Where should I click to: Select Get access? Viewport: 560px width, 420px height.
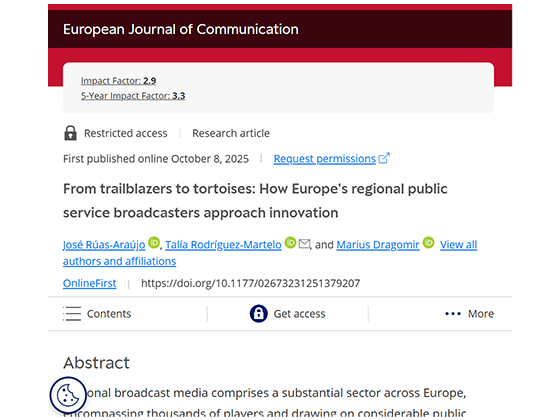tap(288, 314)
